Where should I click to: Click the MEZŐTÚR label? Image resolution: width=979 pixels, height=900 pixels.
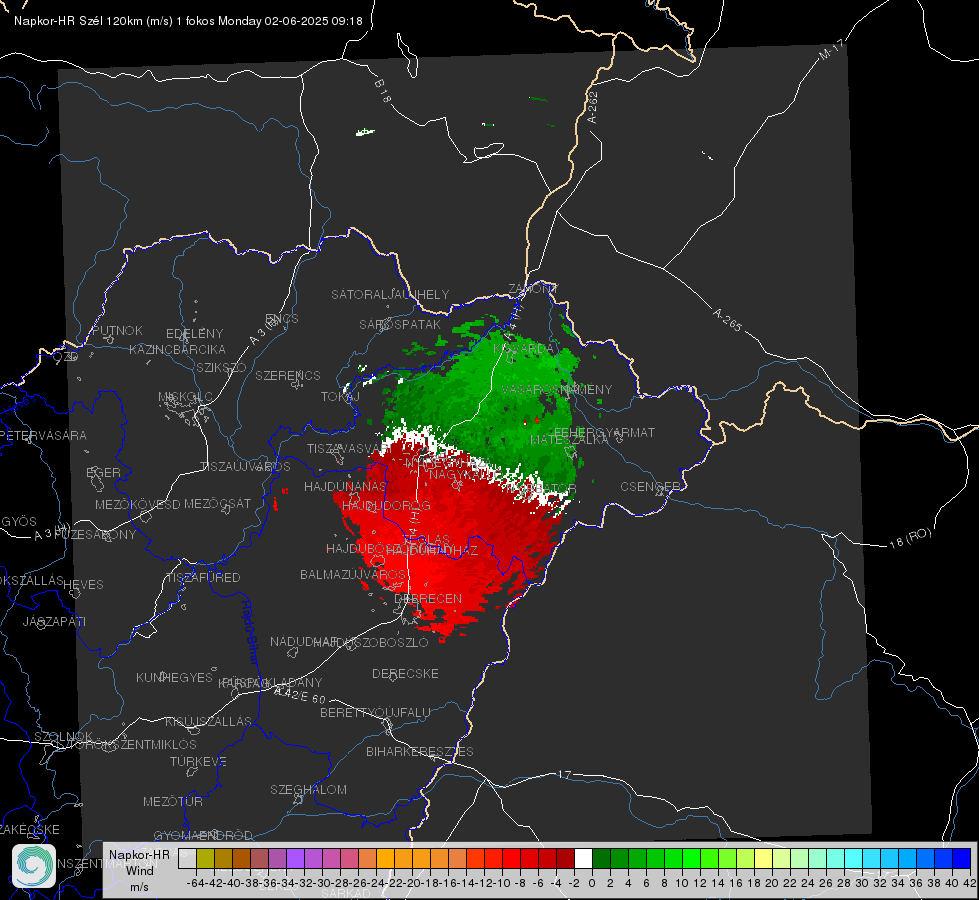click(173, 801)
